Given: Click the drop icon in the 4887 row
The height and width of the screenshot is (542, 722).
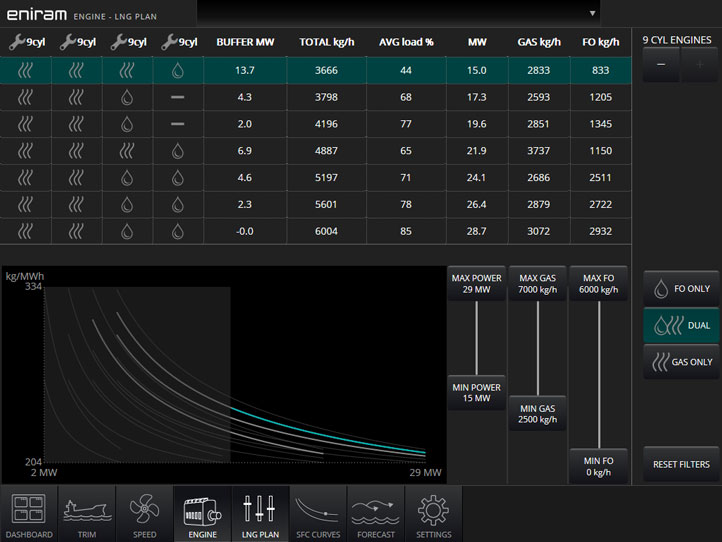Looking at the screenshot, I should click(178, 151).
